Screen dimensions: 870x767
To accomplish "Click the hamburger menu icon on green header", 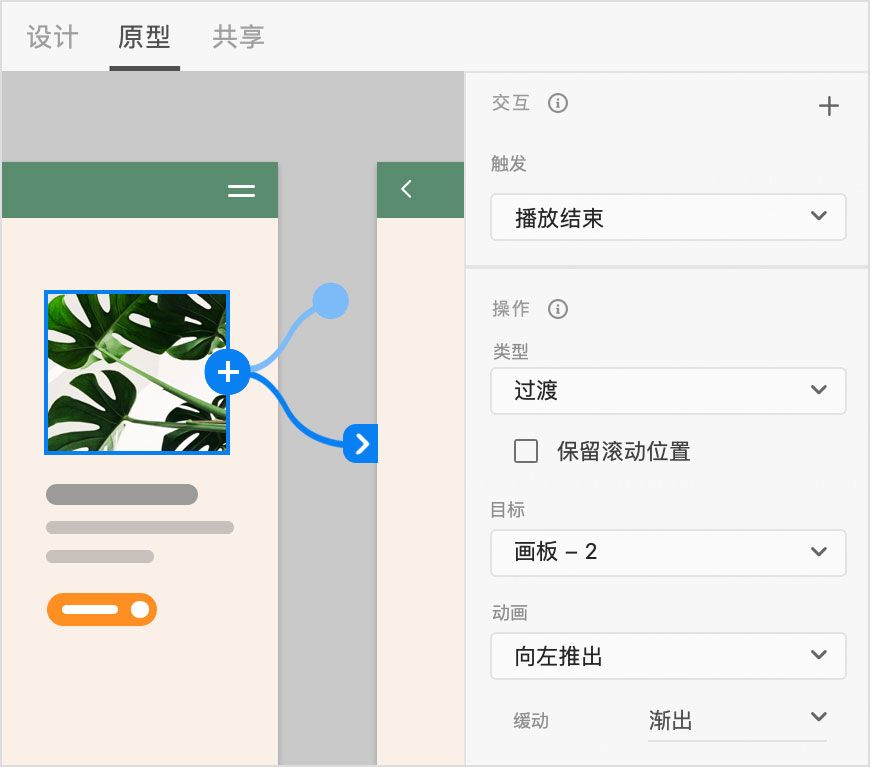I will pos(241,190).
